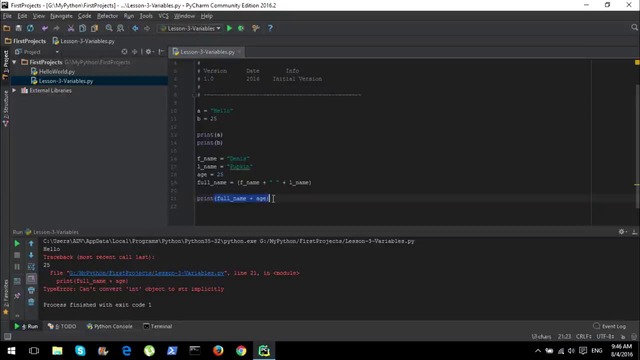Open the Structure side tool window tab
The width and height of the screenshot is (640, 360).
[6, 108]
